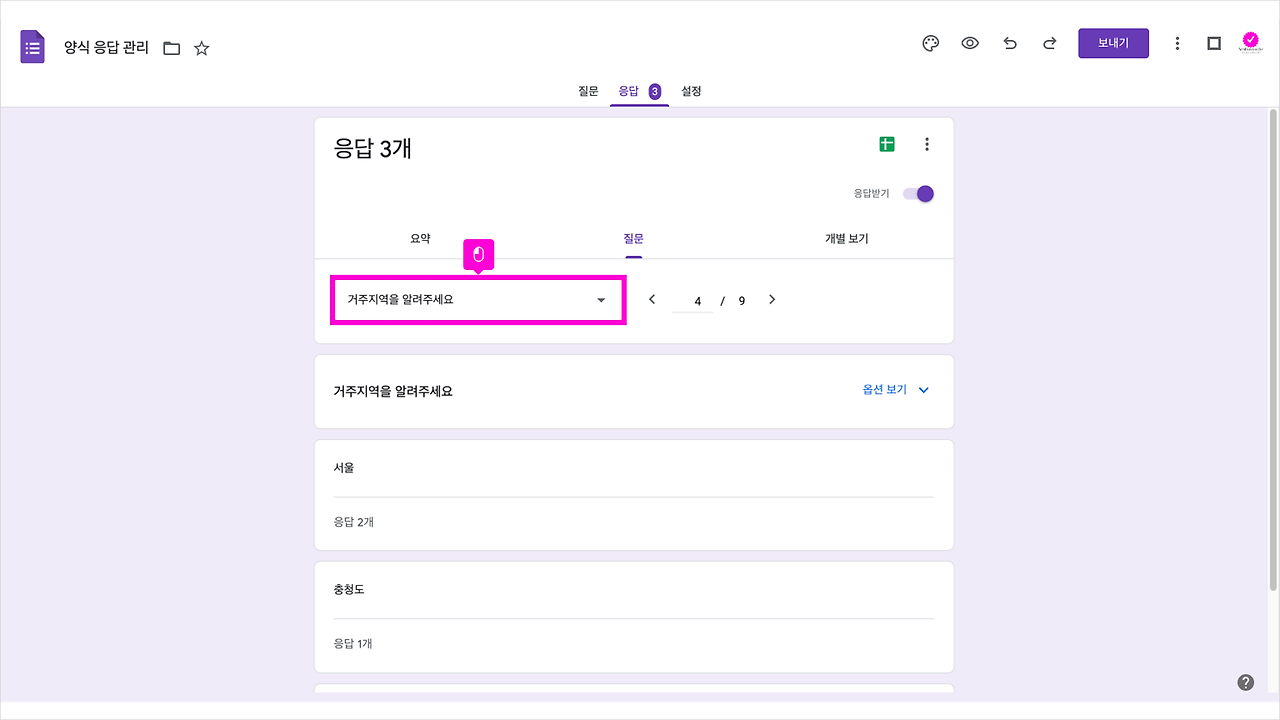Click the redo arrow icon
1280x720 pixels.
click(1048, 43)
